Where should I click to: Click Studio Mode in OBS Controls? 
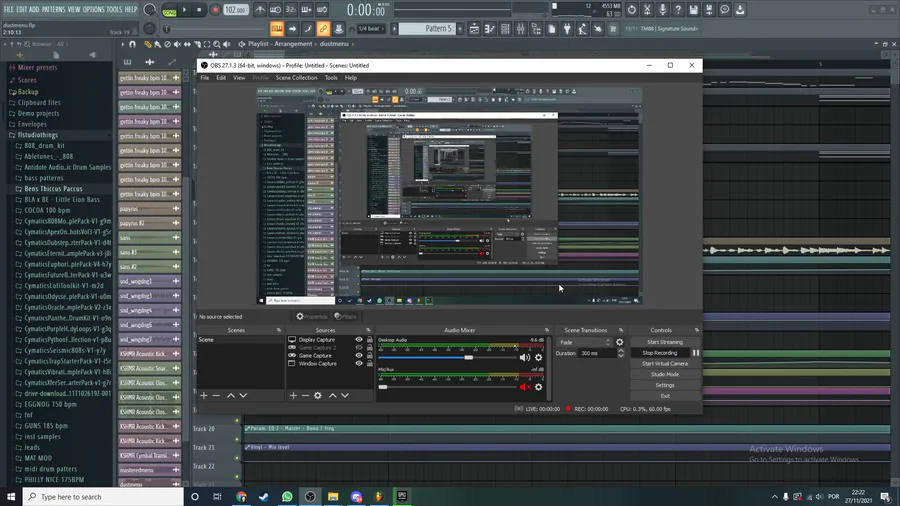(665, 375)
